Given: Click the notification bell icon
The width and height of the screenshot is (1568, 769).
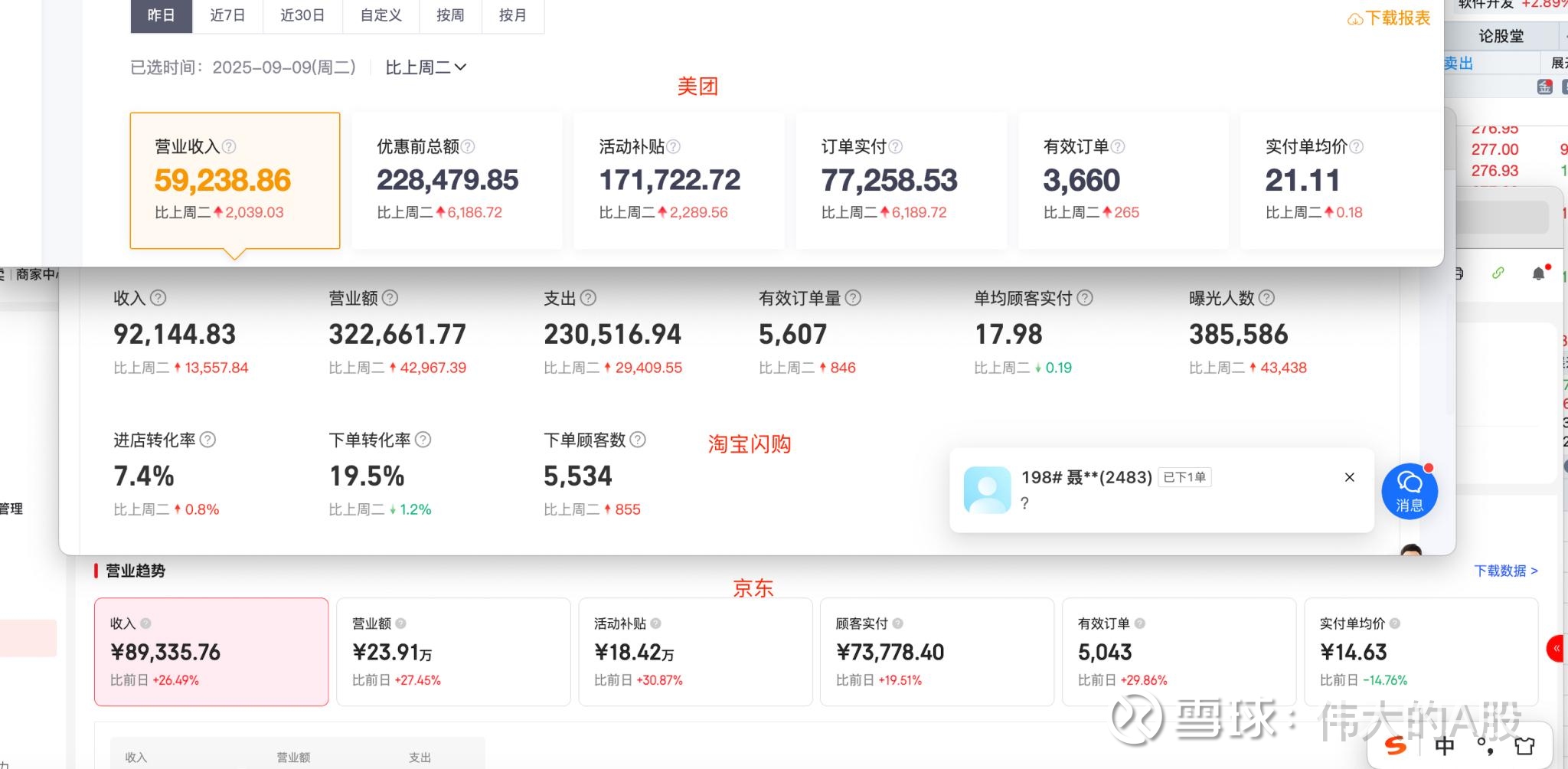Looking at the screenshot, I should point(1539,273).
